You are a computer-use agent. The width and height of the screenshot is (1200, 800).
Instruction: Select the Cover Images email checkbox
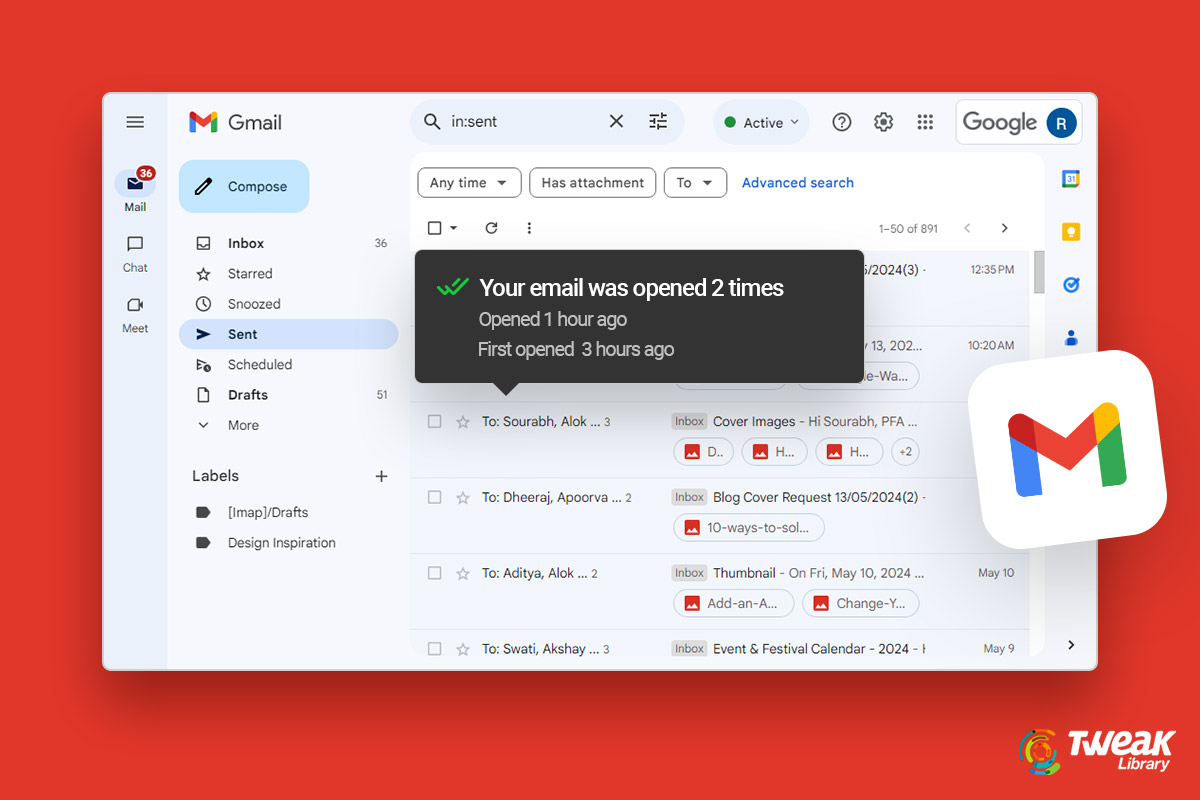(435, 422)
